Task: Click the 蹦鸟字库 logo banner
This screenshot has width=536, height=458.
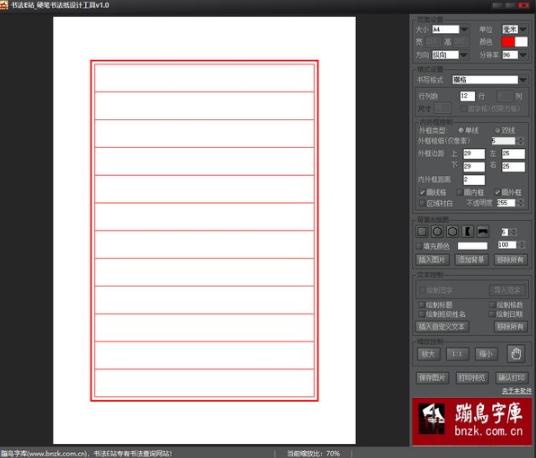Action: pos(472,421)
